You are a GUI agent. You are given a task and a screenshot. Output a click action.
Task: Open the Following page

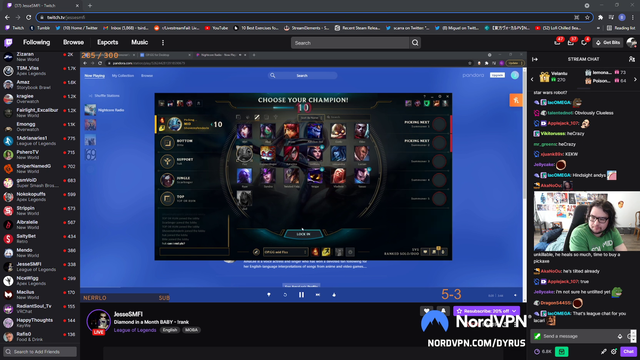tap(36, 42)
